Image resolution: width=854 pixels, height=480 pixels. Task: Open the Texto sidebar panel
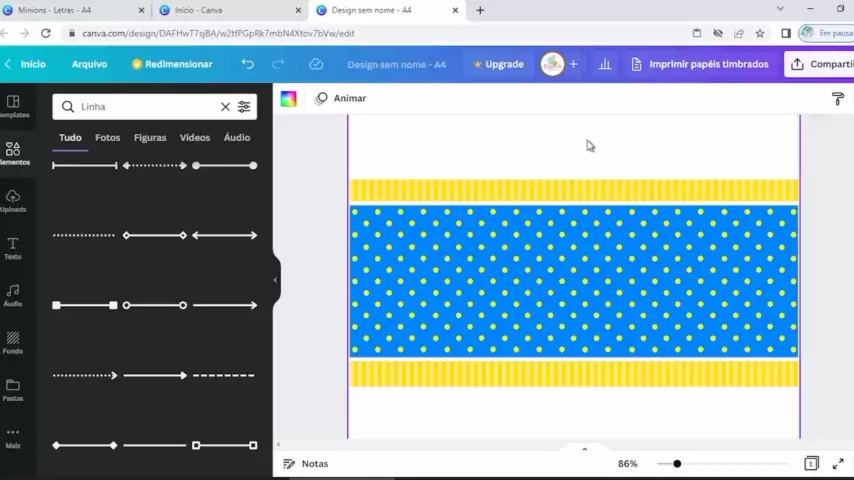13,248
